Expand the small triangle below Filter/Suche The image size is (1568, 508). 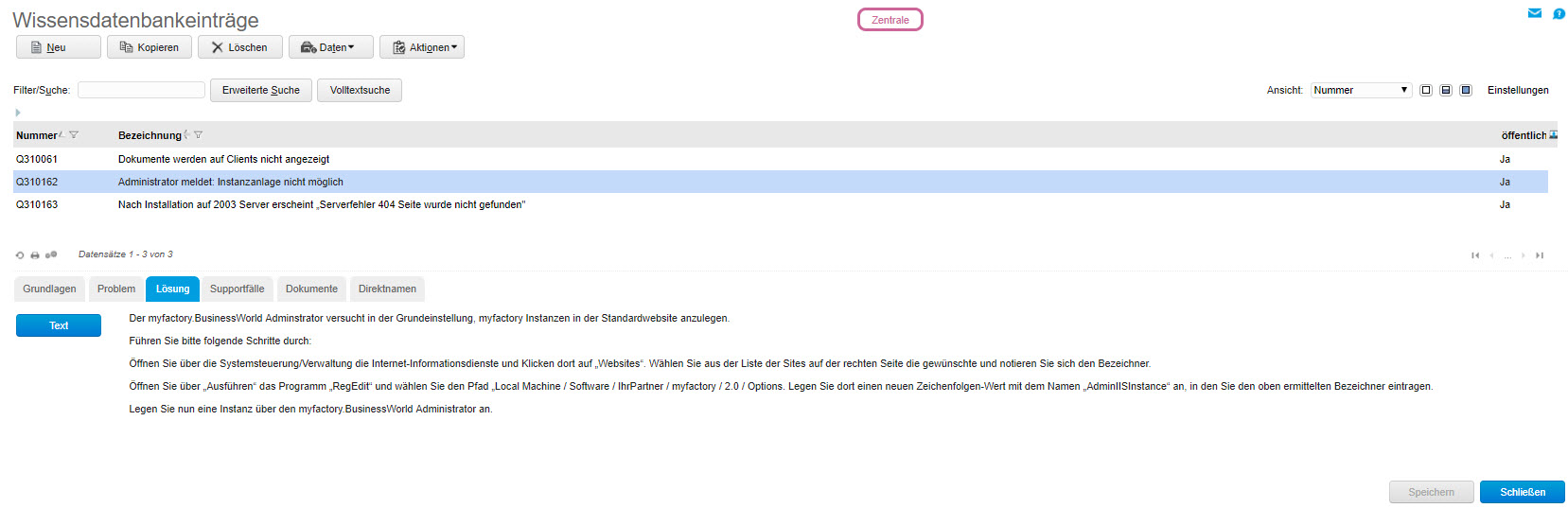(17, 113)
